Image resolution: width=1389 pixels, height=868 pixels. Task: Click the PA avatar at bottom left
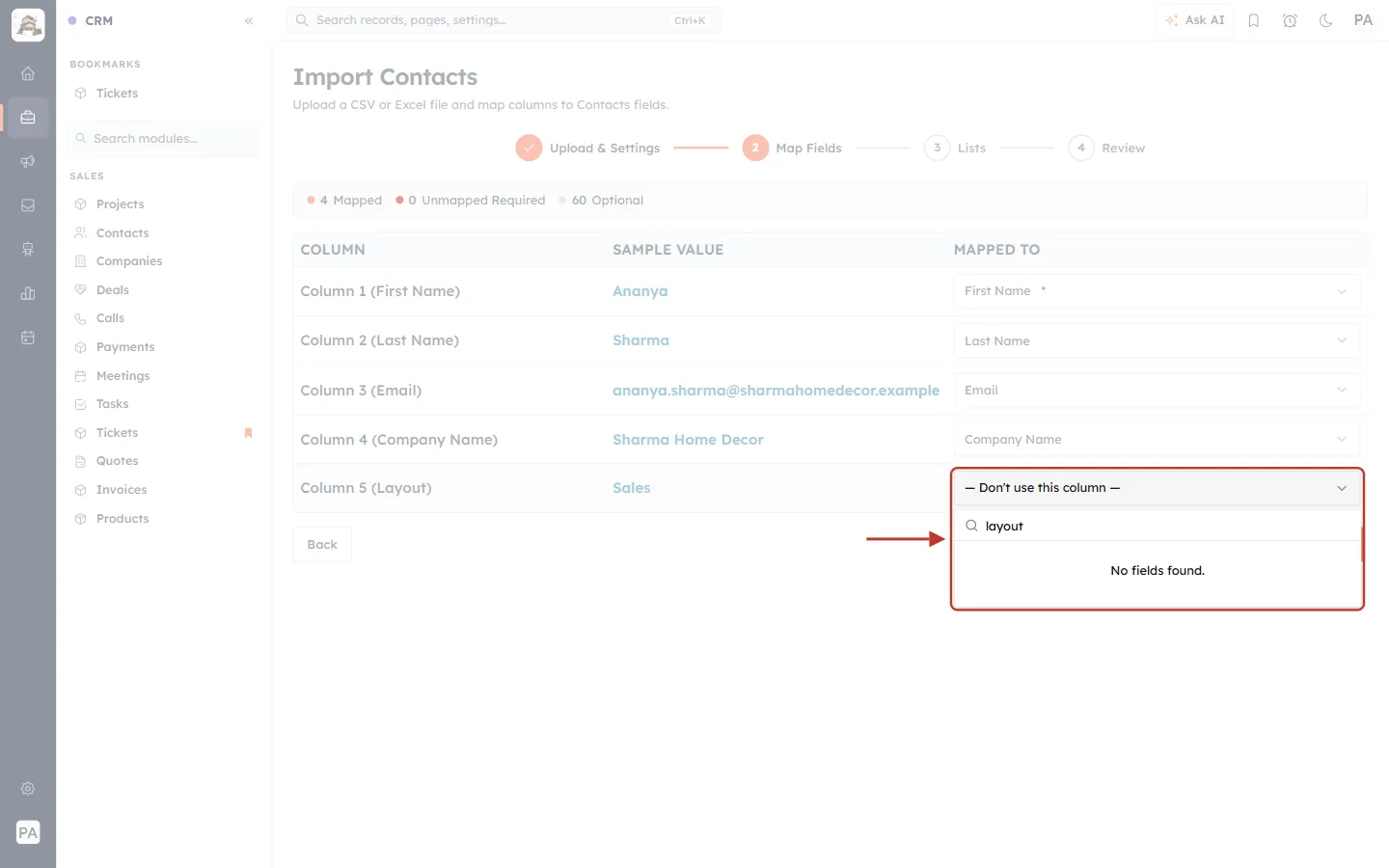click(28, 832)
